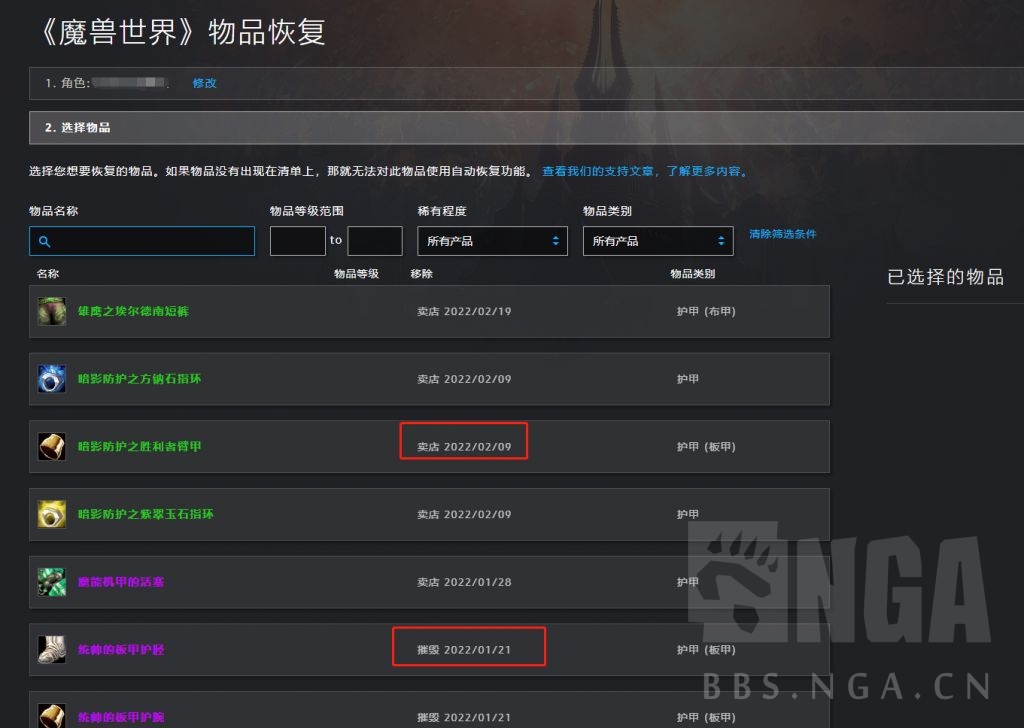
Task: Click "护甲 (板甲)" in the 统帅的板甲护腕 row
Action: point(706,717)
